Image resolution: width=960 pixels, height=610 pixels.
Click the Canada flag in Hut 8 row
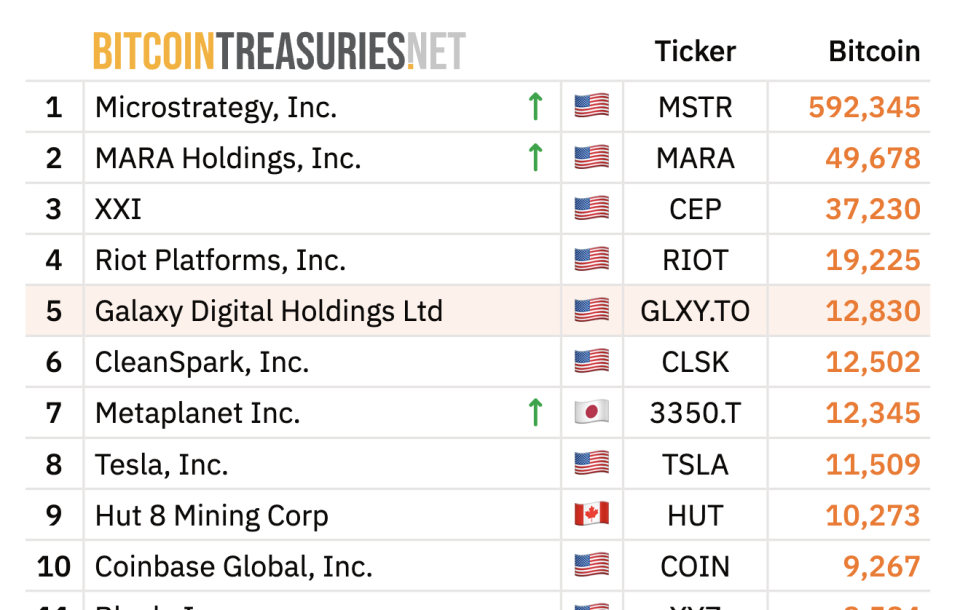click(591, 514)
